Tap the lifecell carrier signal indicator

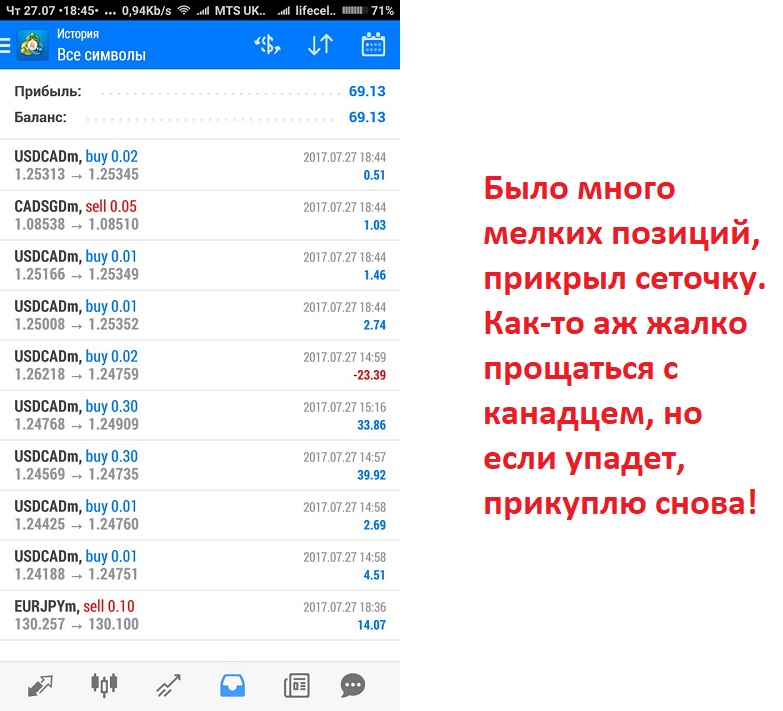306,10
